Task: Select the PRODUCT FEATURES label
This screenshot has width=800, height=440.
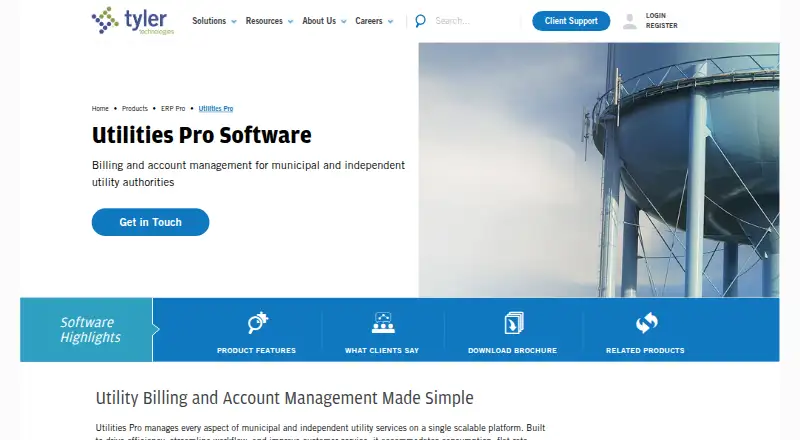Action: 256,351
